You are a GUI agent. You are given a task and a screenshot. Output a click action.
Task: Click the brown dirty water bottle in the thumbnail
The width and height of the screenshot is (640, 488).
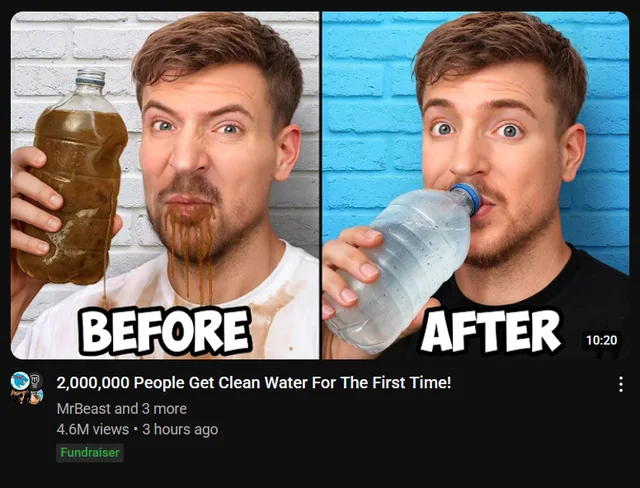(70, 177)
